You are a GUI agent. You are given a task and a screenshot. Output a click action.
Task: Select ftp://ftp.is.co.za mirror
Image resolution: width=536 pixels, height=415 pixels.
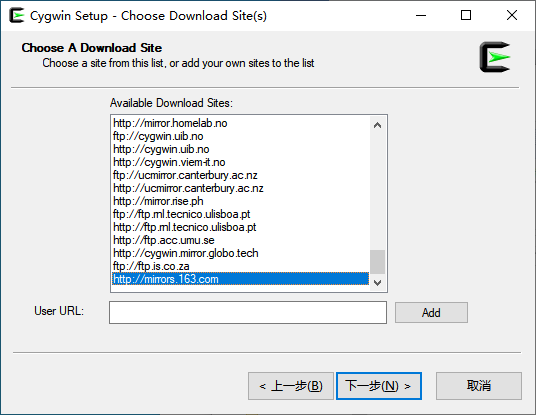(x=241, y=266)
